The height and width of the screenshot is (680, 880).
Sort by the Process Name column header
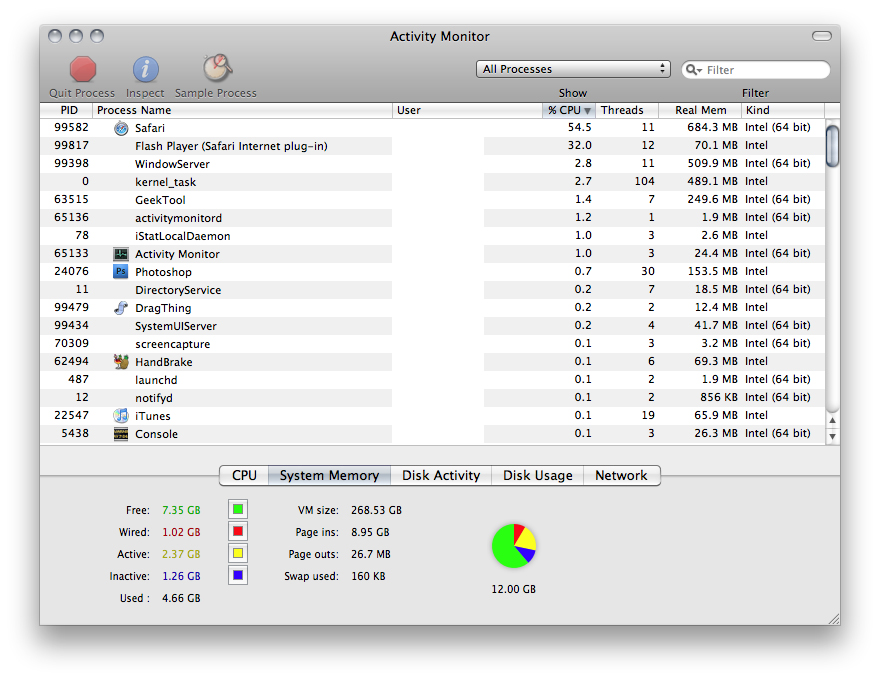pos(242,110)
